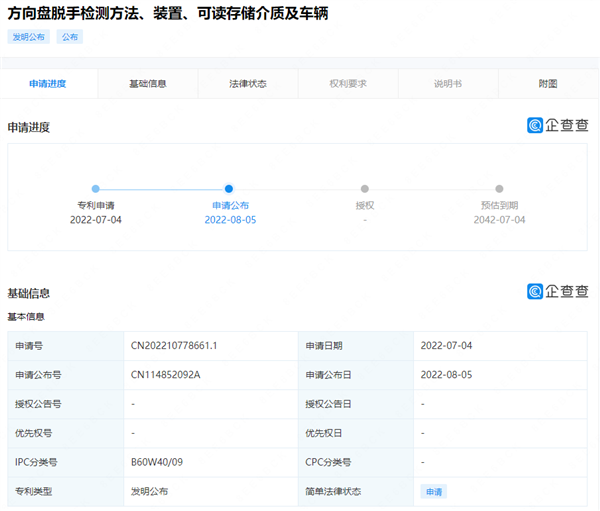Click the 专利类型 value 发明公布

click(x=150, y=491)
